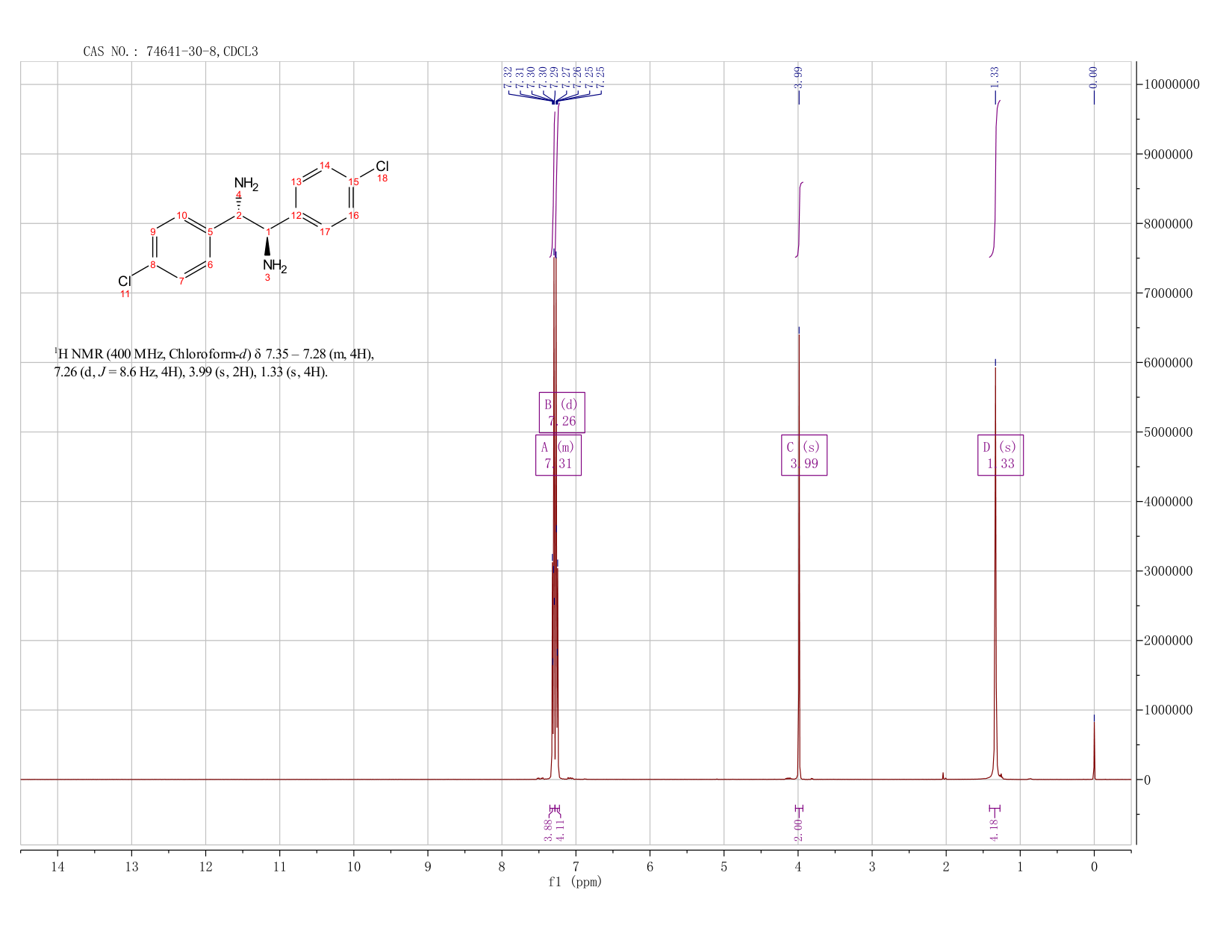This screenshot has width=1232, height=952.
Task: Select the multiplet box B (d) 7.26
Action: 561,412
